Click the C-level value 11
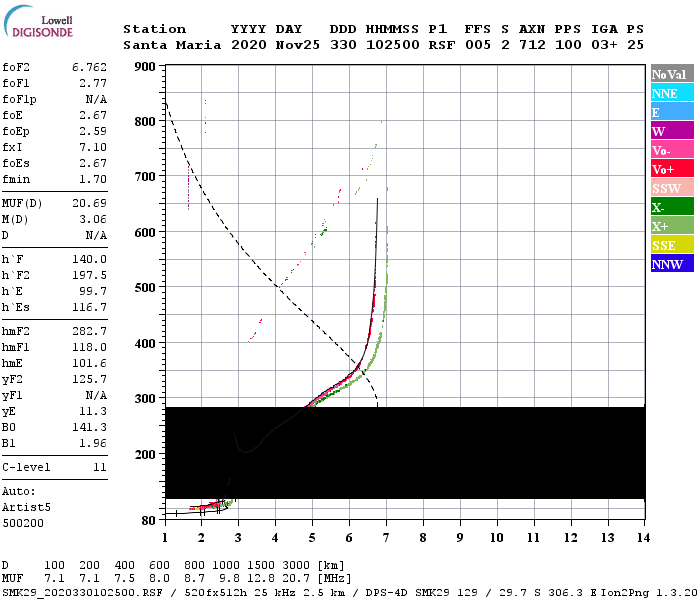 [100, 467]
